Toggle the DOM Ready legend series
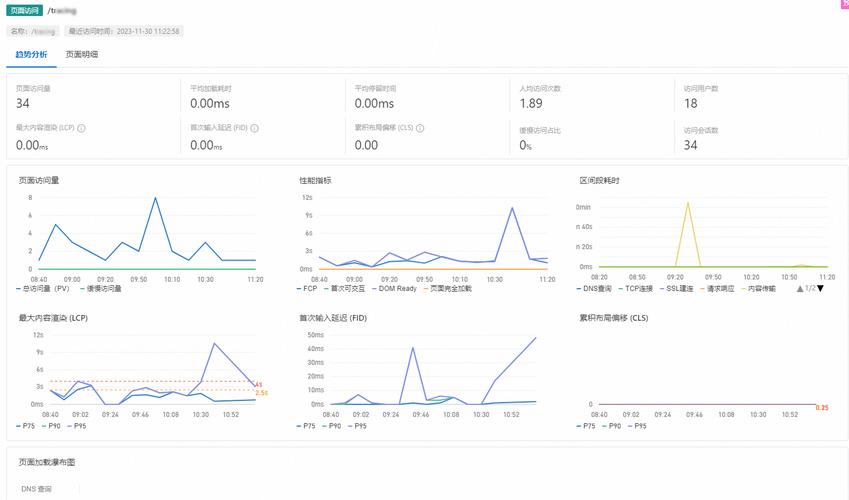The height and width of the screenshot is (500, 849). pos(394,289)
